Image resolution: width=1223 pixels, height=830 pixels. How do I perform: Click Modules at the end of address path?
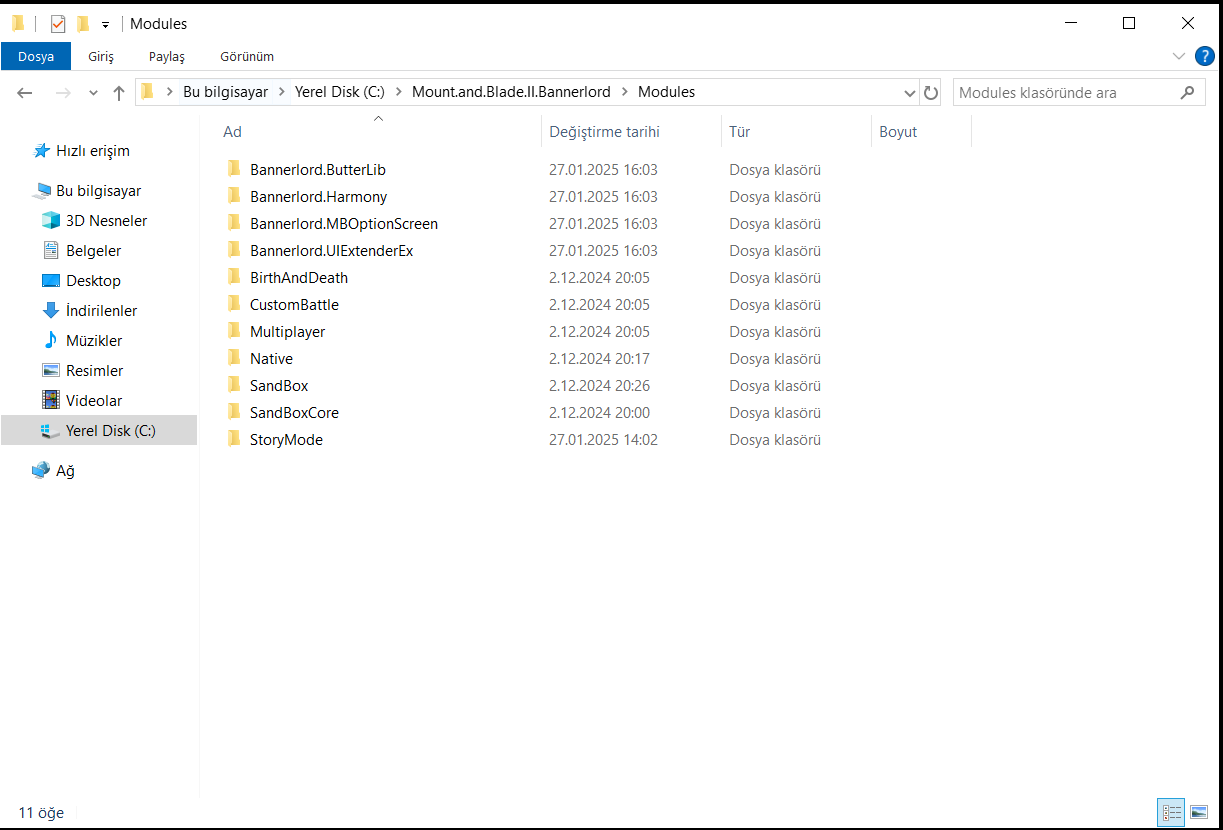pos(666,92)
